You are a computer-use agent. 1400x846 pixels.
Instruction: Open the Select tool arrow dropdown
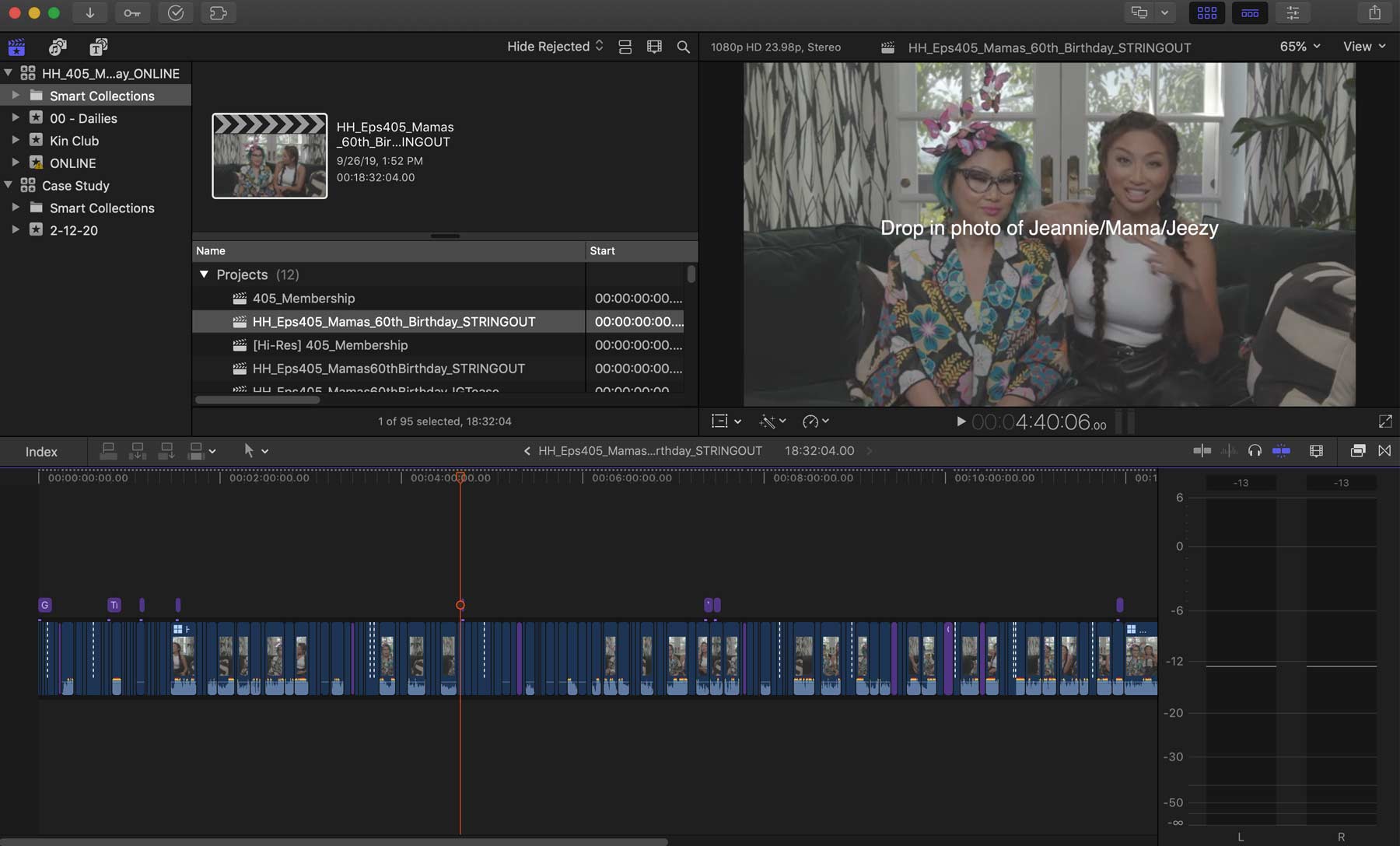click(x=256, y=451)
